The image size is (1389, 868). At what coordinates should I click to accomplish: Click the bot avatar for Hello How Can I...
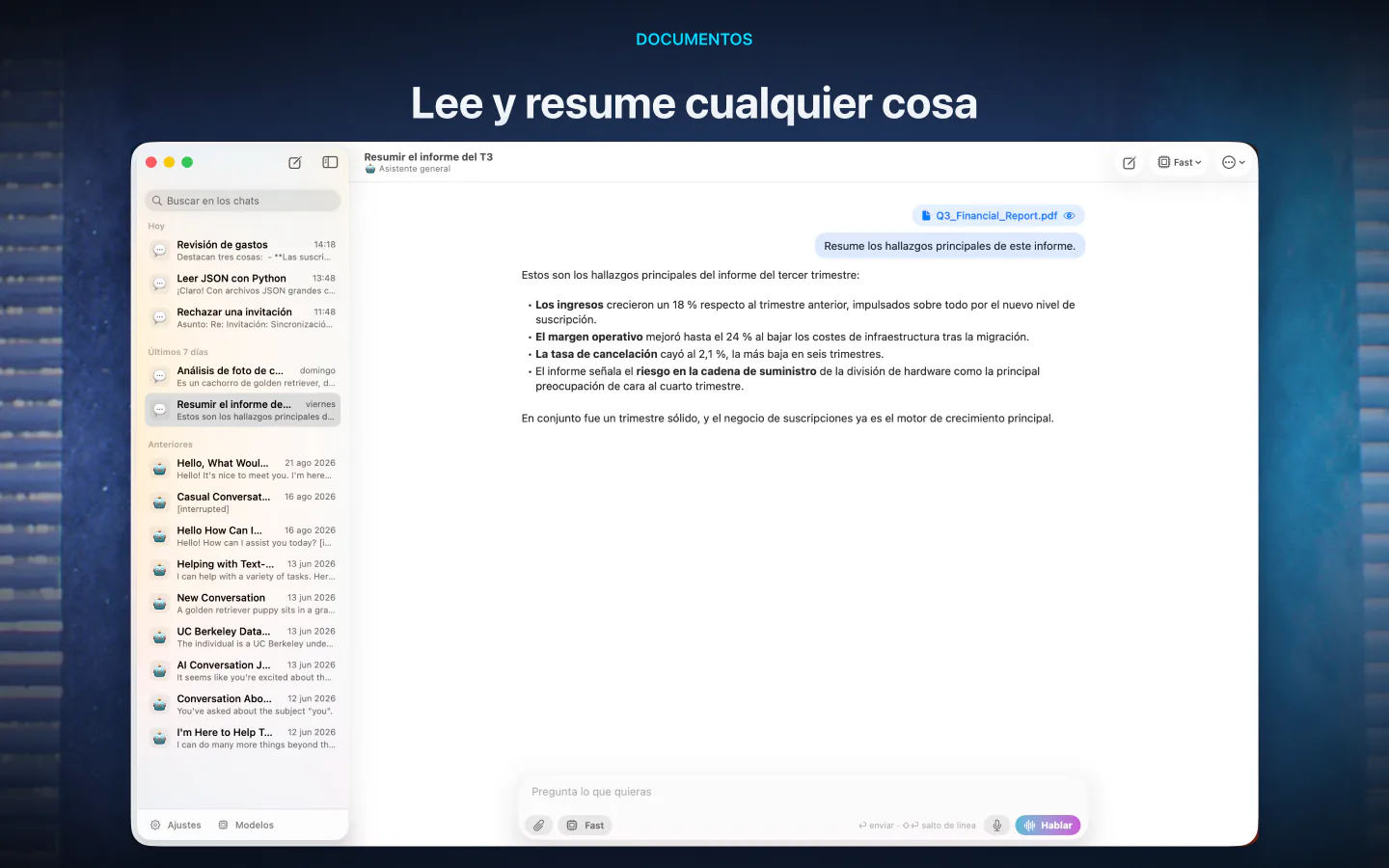pyautogui.click(x=160, y=536)
